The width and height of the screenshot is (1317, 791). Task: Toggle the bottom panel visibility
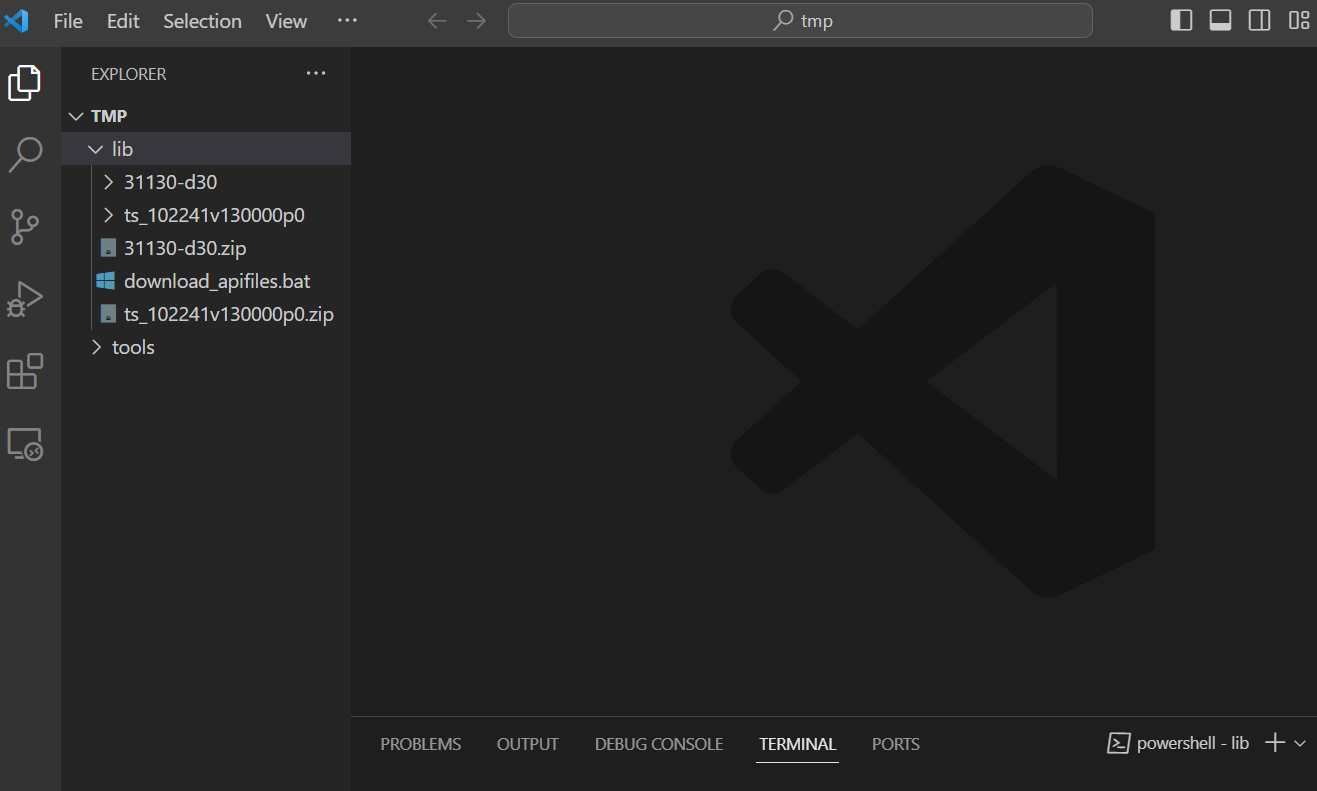tap(1220, 20)
